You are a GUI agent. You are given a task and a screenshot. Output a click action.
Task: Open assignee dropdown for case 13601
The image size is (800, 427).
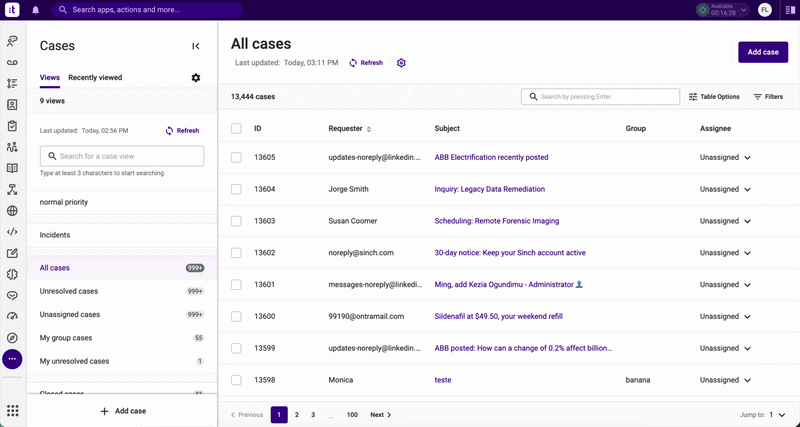(725, 285)
